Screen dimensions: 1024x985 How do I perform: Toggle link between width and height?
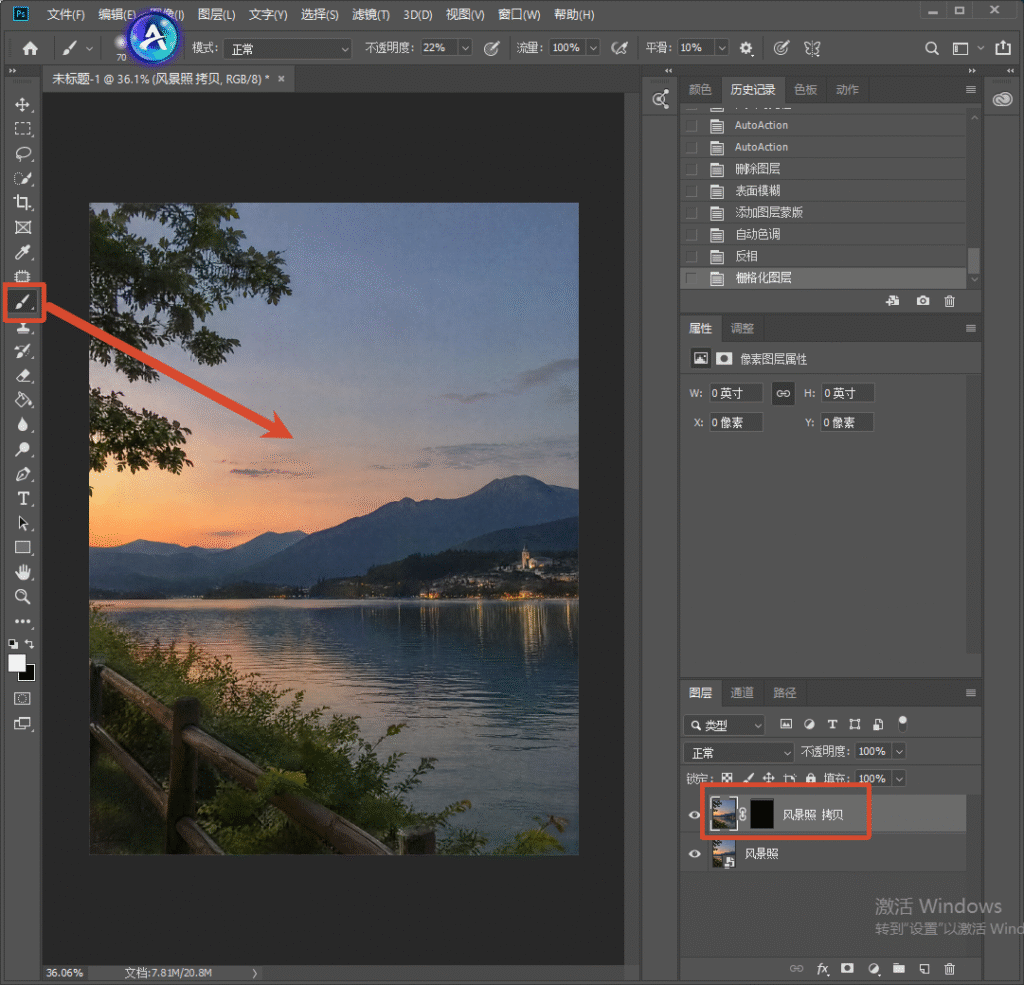tap(782, 393)
